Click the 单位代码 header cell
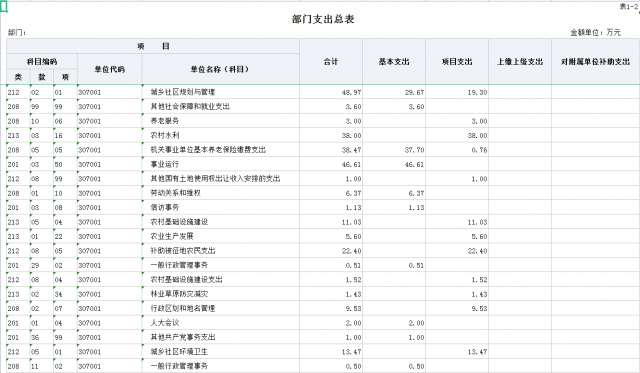Viewport: 640px width, 373px height. 109,69
